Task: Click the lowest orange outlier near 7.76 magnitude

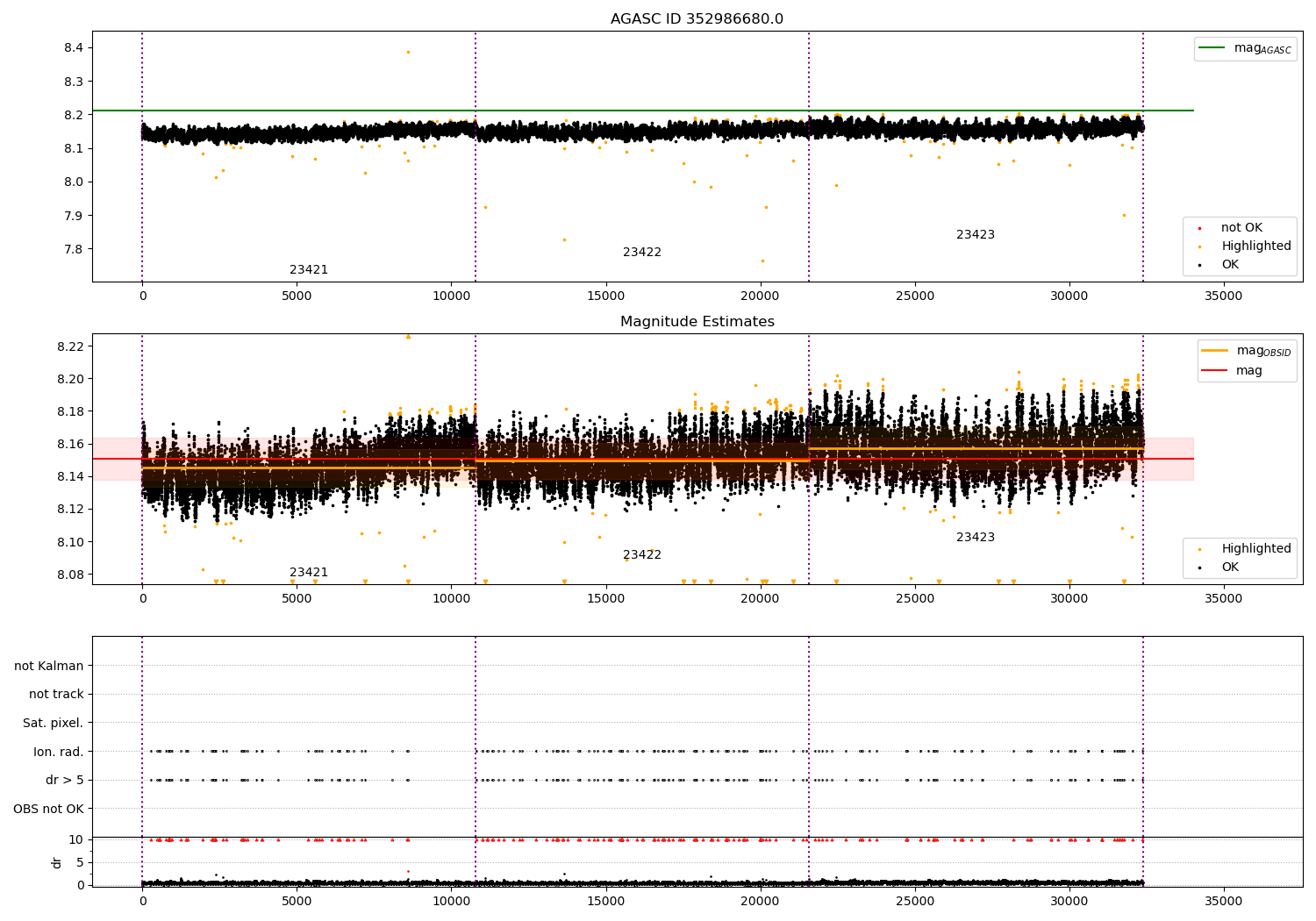Action: point(762,261)
